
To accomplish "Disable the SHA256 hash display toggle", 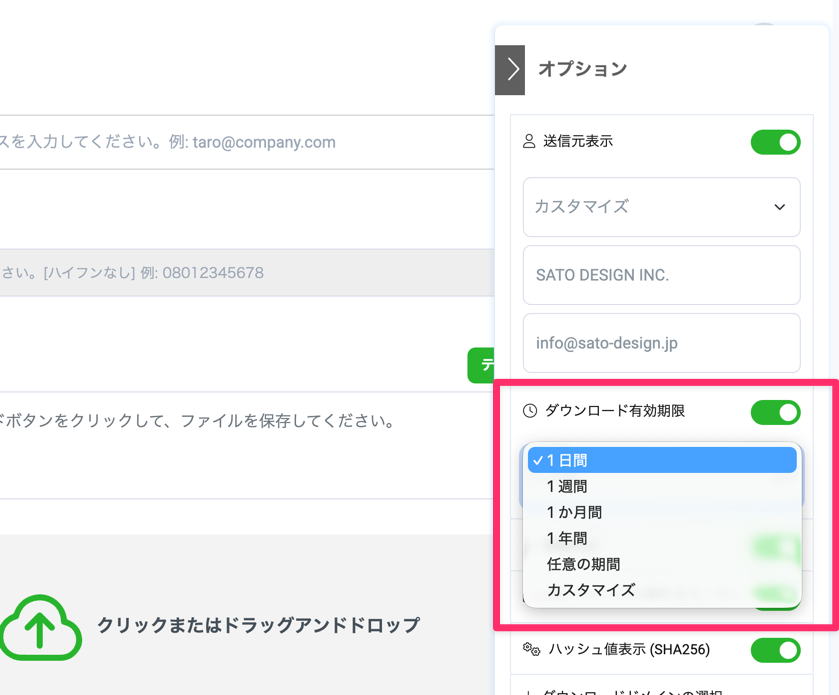I will pyautogui.click(x=775, y=650).
